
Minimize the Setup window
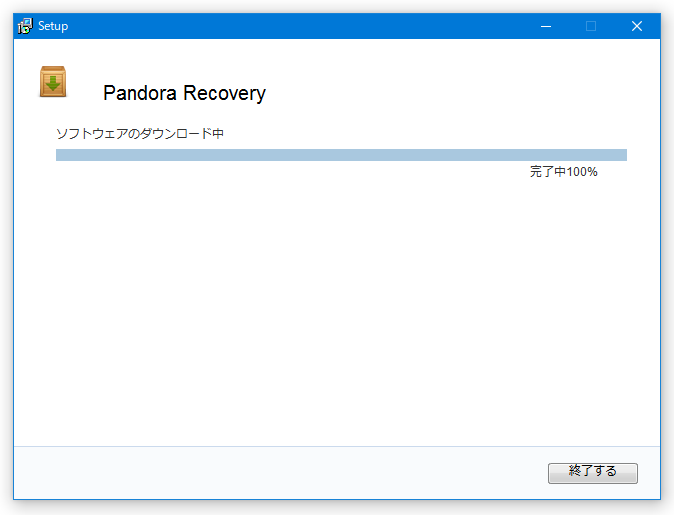(546, 26)
